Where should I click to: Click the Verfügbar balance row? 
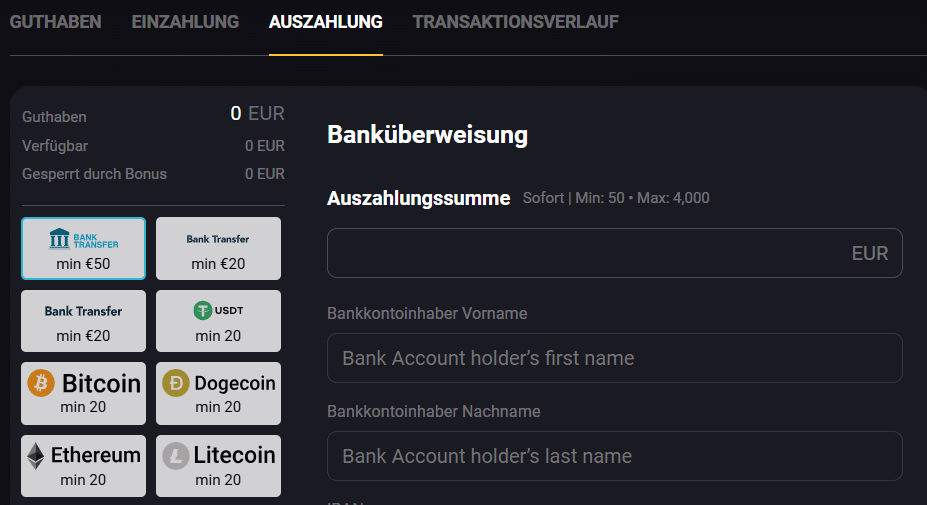[153, 146]
